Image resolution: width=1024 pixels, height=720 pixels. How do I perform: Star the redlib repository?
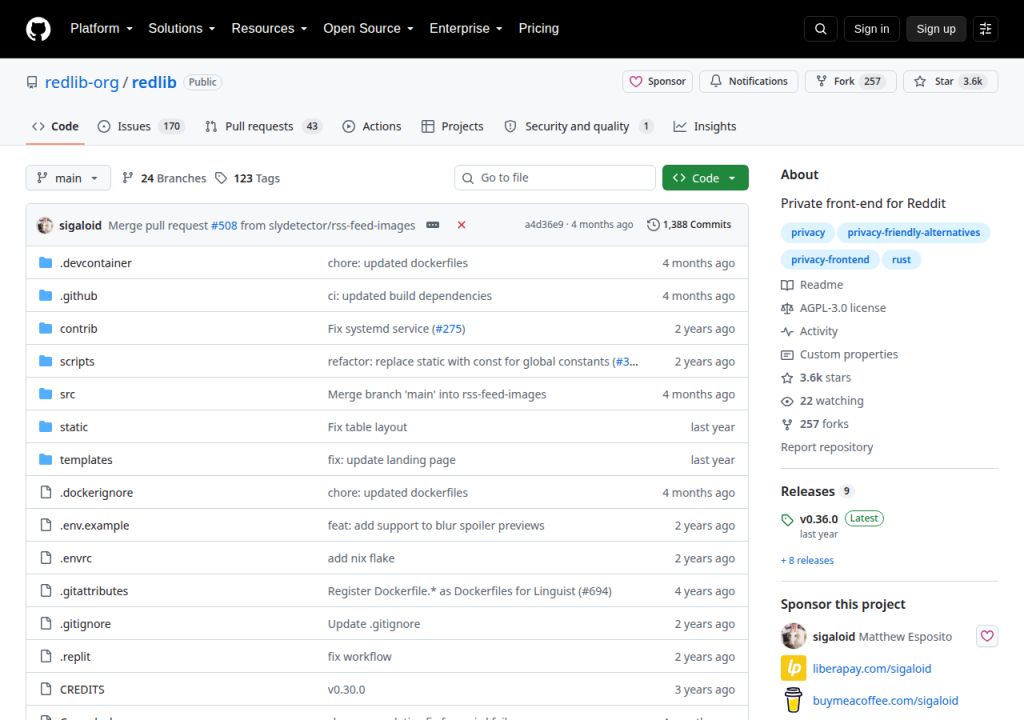tap(950, 81)
